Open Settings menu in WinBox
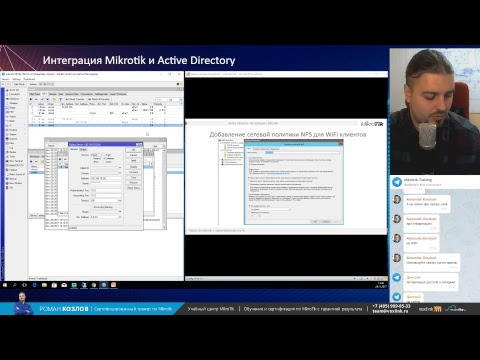This screenshot has width=480, height=360. pos(16,79)
